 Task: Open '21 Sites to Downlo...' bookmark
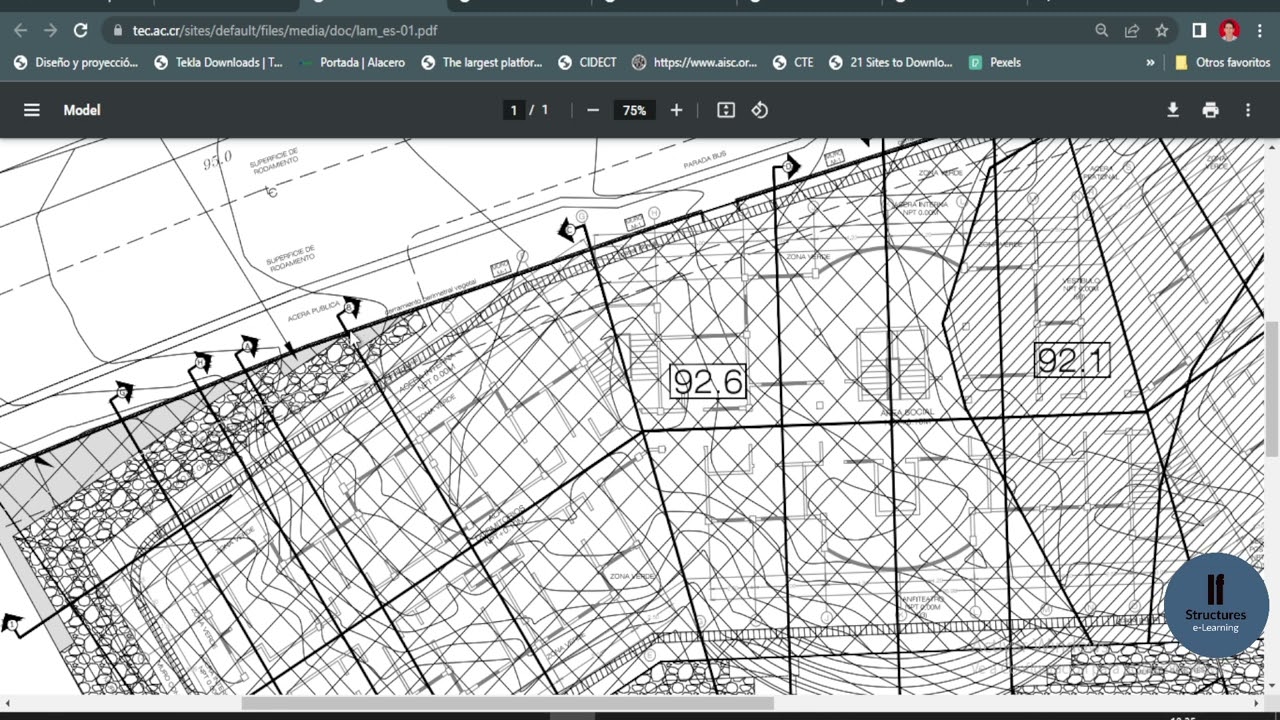click(x=890, y=62)
